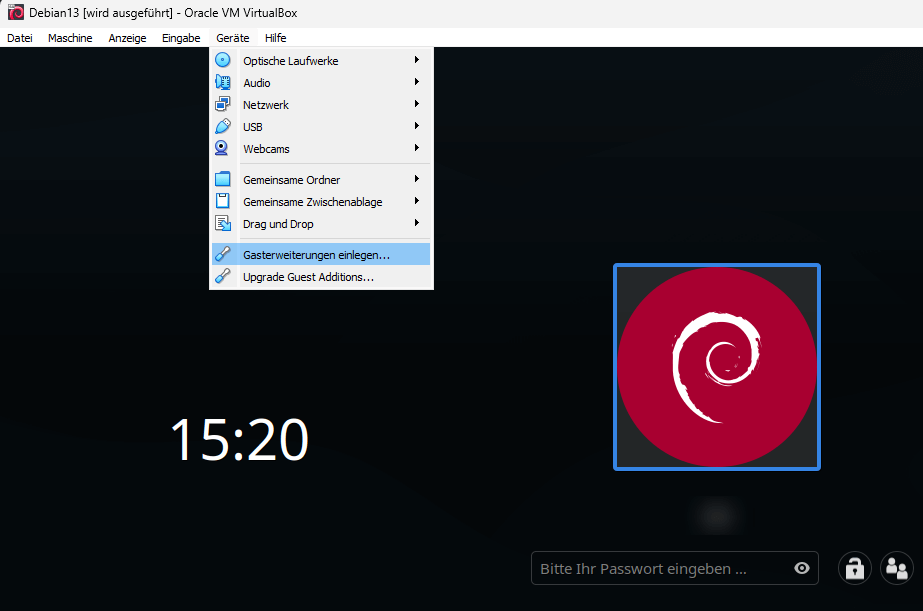Toggle password visibility with the eye icon
Viewport: 923px width, 611px height.
802,568
